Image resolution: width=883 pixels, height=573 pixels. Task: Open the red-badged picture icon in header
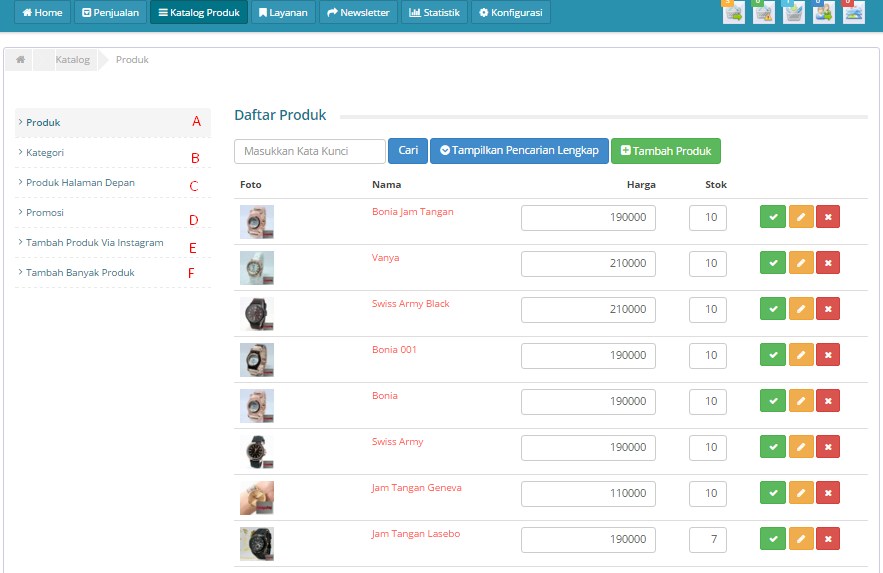pos(853,12)
